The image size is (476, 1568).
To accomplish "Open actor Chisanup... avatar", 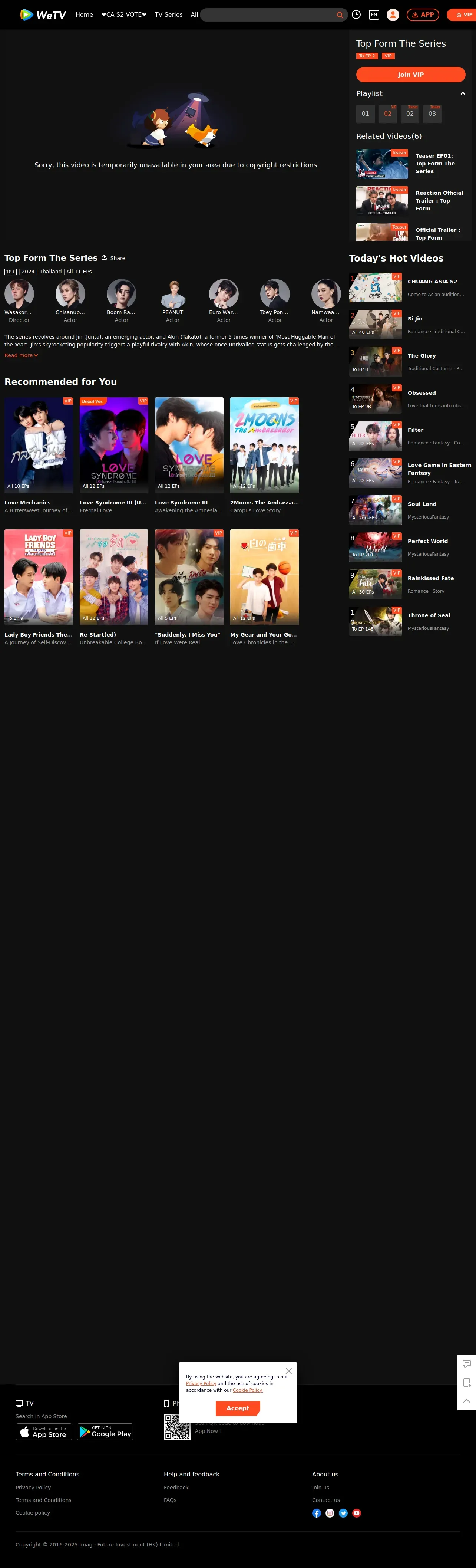I will coord(70,294).
